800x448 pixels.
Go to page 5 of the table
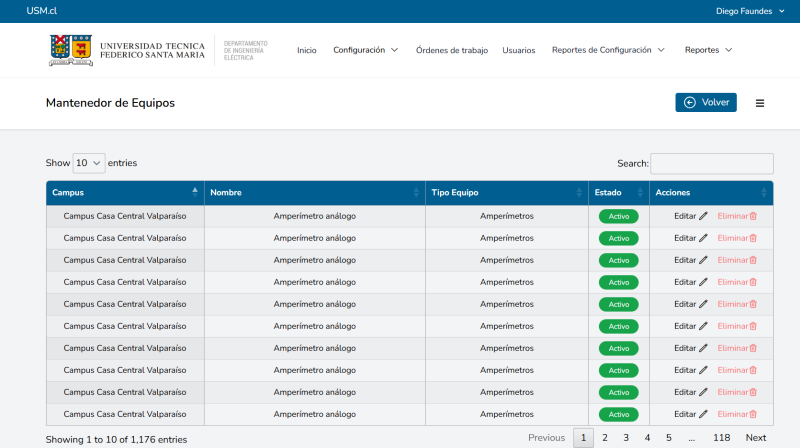click(x=668, y=438)
